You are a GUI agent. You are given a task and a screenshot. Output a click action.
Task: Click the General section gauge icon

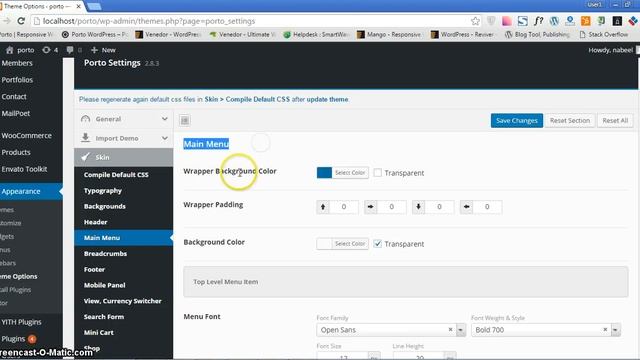click(x=85, y=119)
